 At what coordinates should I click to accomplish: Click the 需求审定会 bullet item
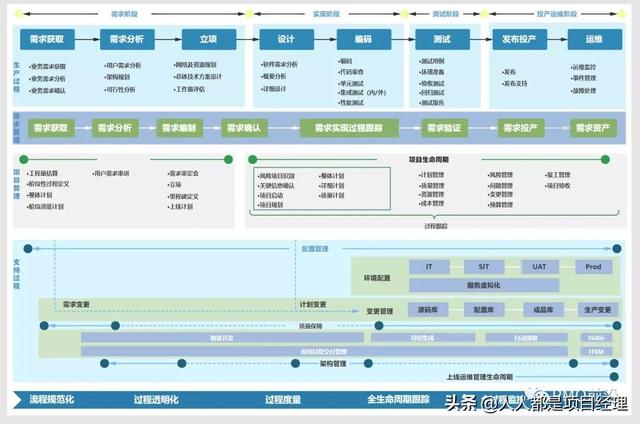pyautogui.click(x=183, y=173)
